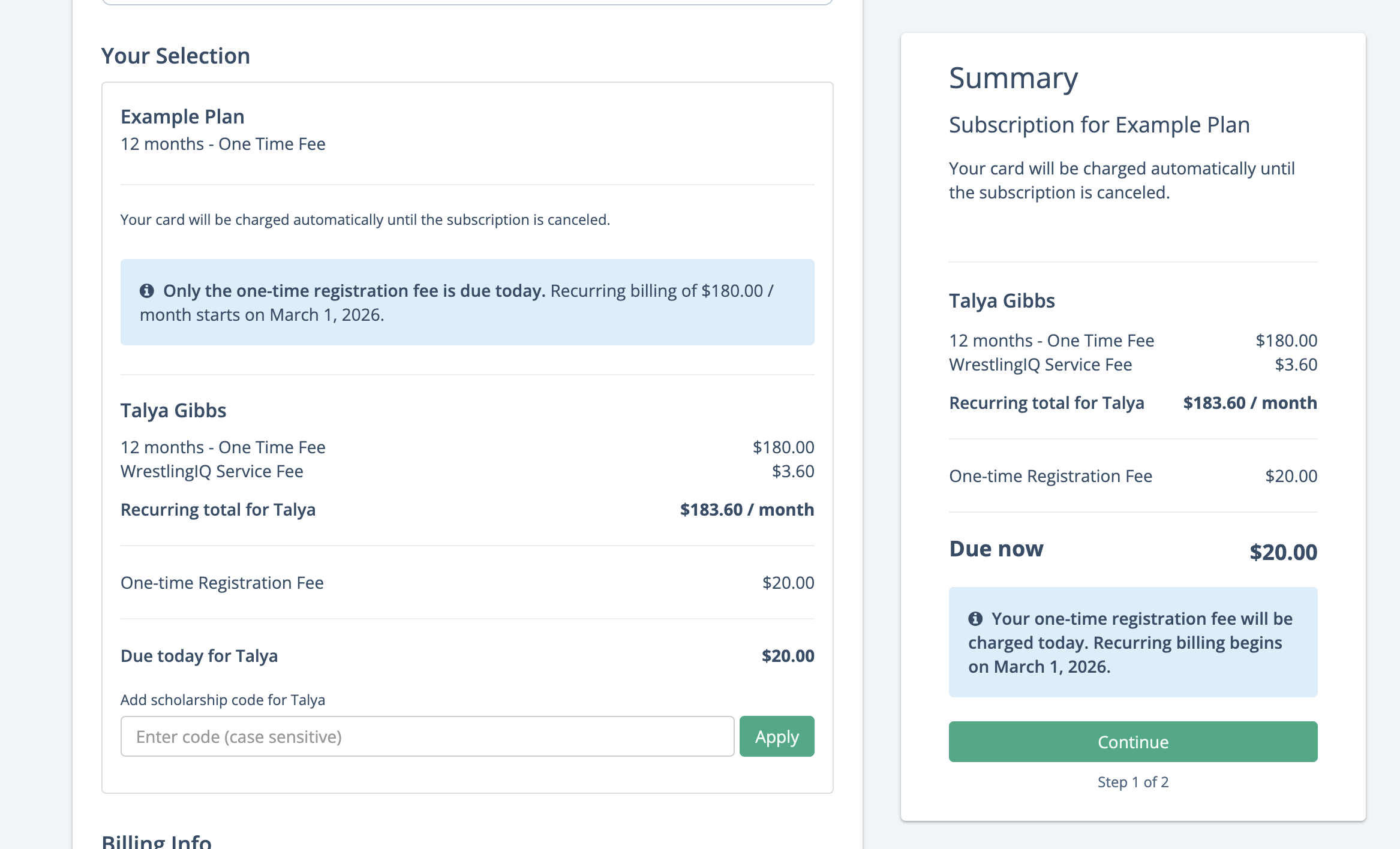Image resolution: width=1400 pixels, height=849 pixels.
Task: Click the $183.60 / month total in Your Selection
Action: 747,510
